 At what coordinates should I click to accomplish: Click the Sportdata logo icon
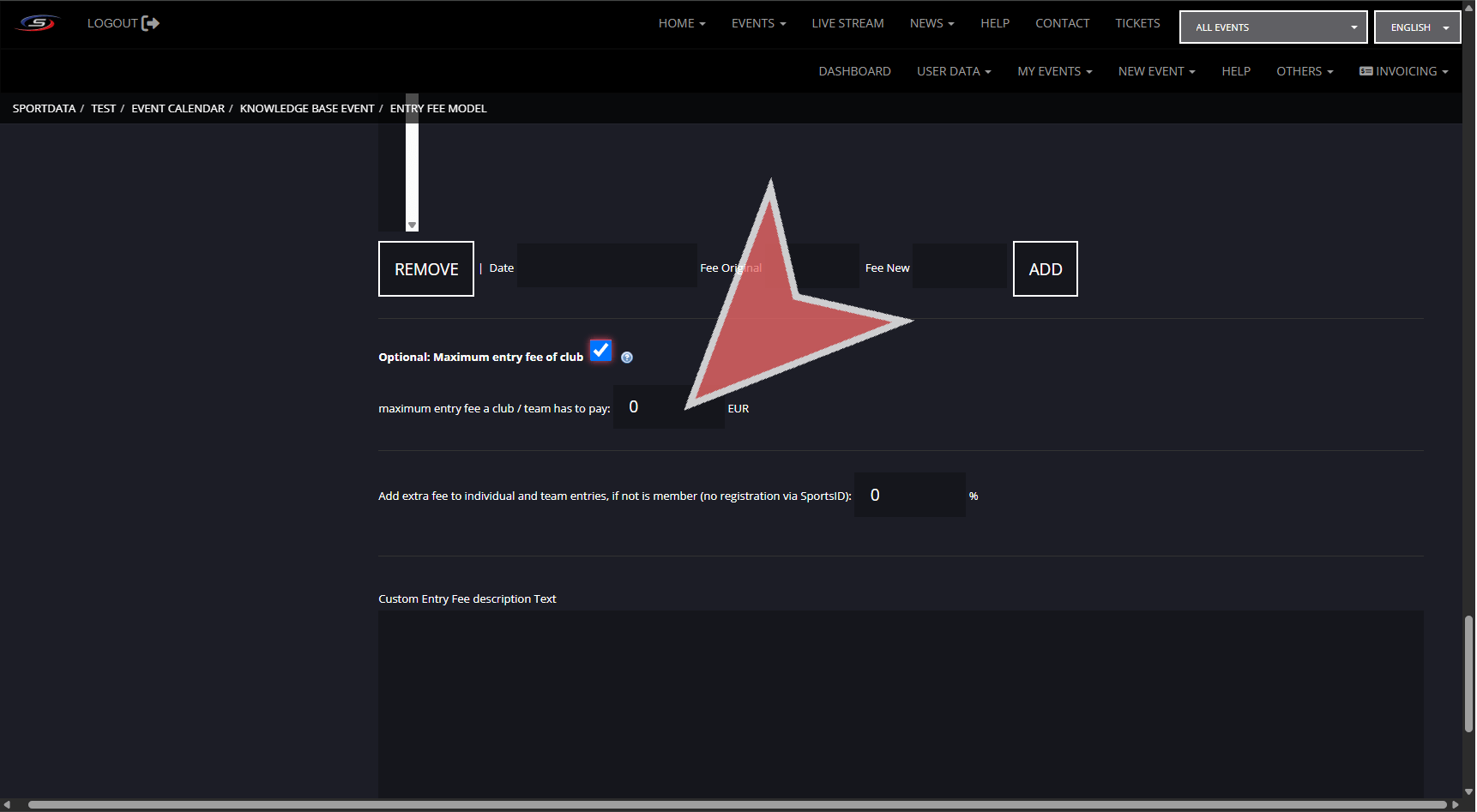coord(38,23)
